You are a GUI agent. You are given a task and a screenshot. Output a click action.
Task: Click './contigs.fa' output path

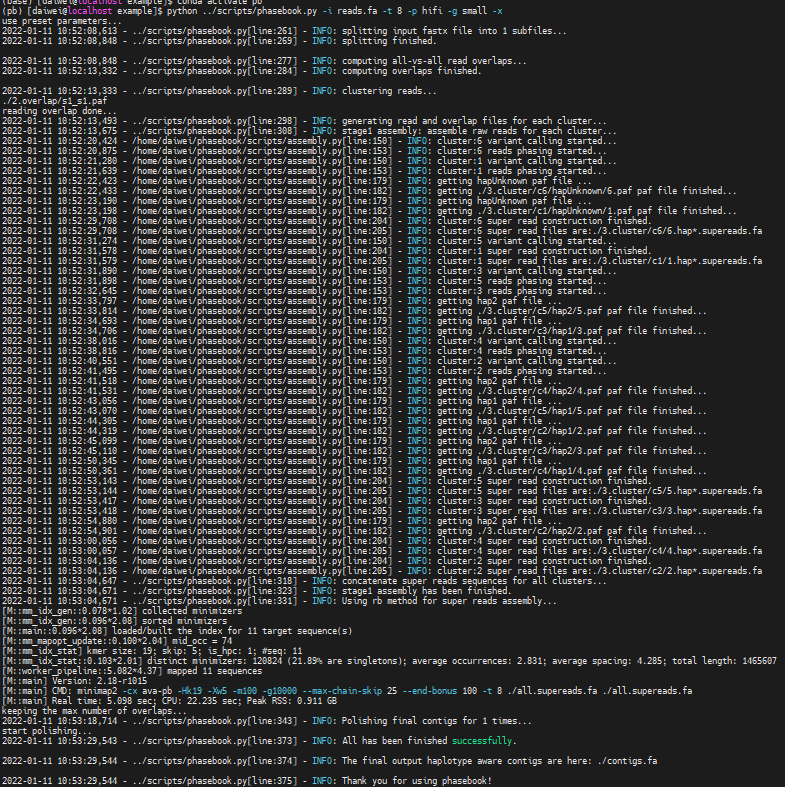tap(627, 761)
